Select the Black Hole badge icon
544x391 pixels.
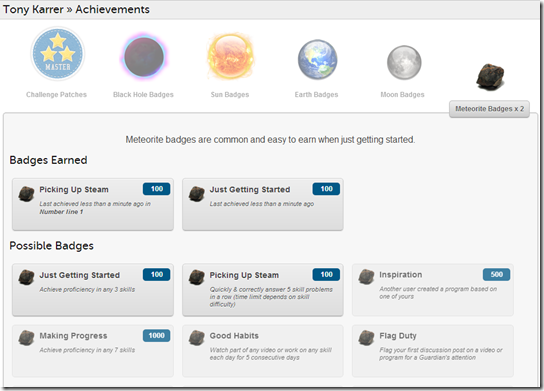pyautogui.click(x=144, y=57)
